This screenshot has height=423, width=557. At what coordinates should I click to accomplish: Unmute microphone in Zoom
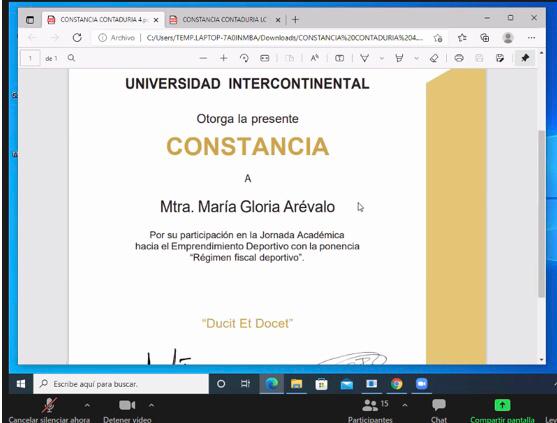point(49,410)
